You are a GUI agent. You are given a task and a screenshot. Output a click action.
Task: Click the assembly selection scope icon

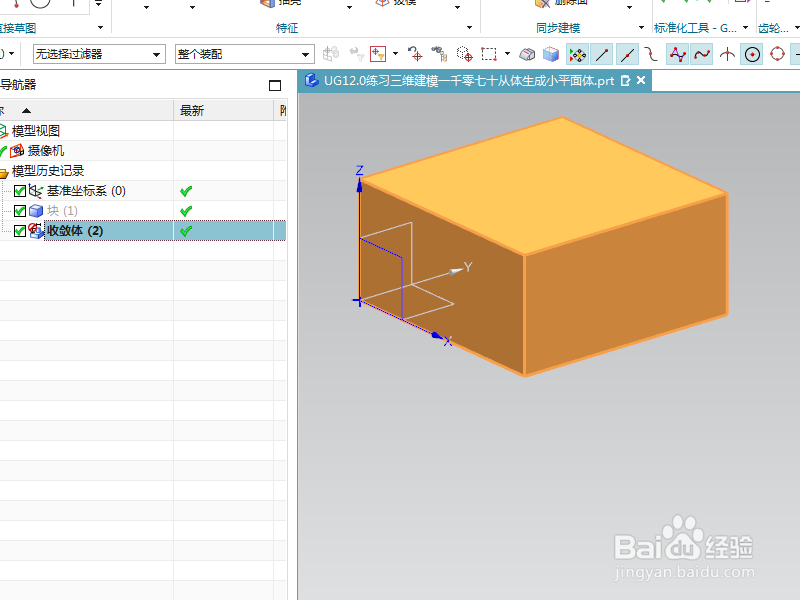[331, 54]
